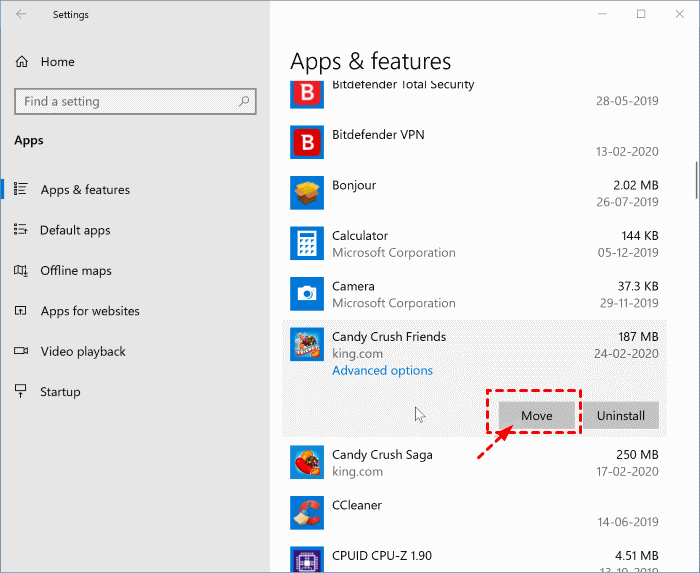Click the 4.51 MB size value
The height and width of the screenshot is (573, 700).
click(x=637, y=556)
